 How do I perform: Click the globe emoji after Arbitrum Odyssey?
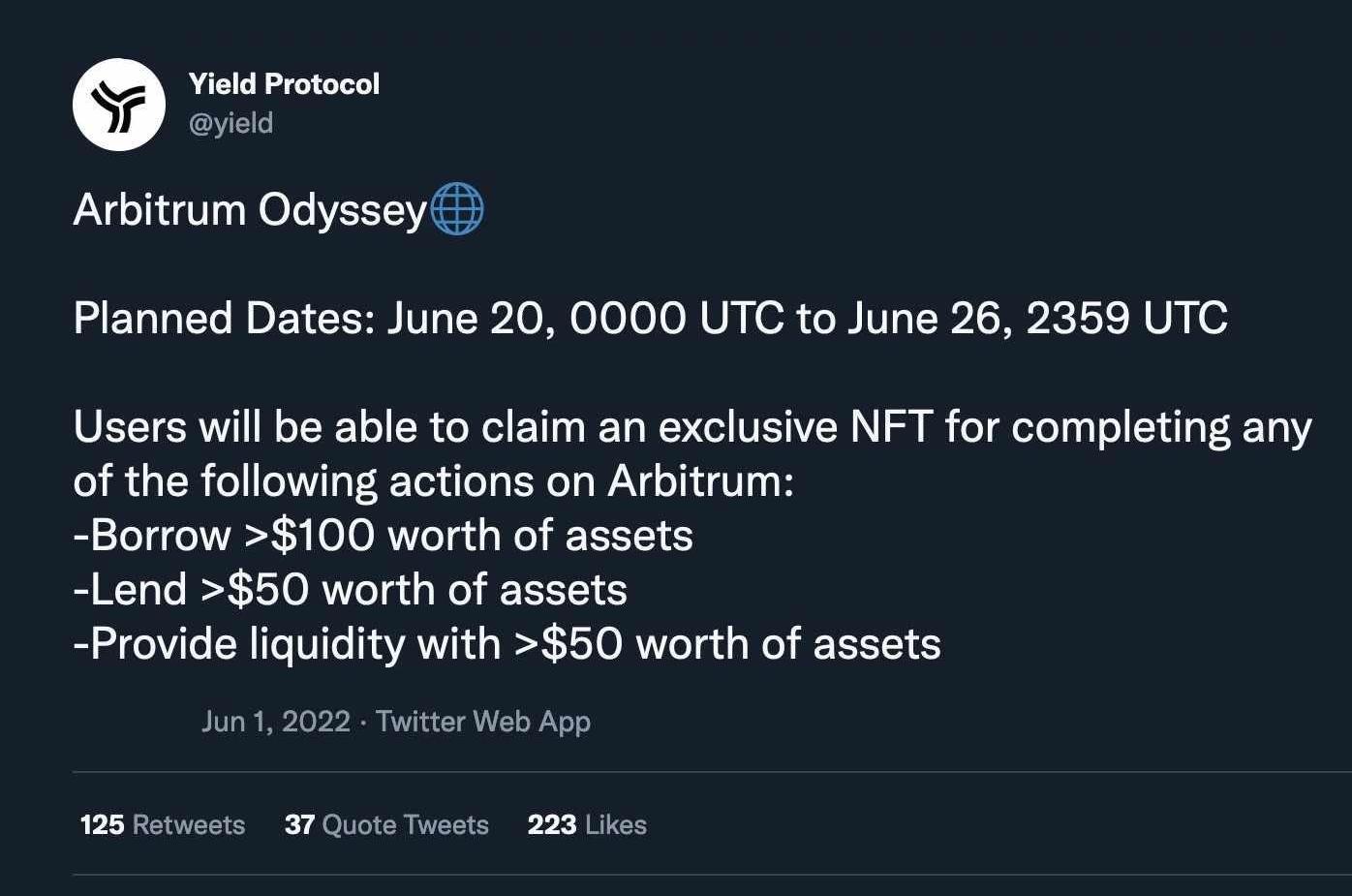pyautogui.click(x=456, y=209)
